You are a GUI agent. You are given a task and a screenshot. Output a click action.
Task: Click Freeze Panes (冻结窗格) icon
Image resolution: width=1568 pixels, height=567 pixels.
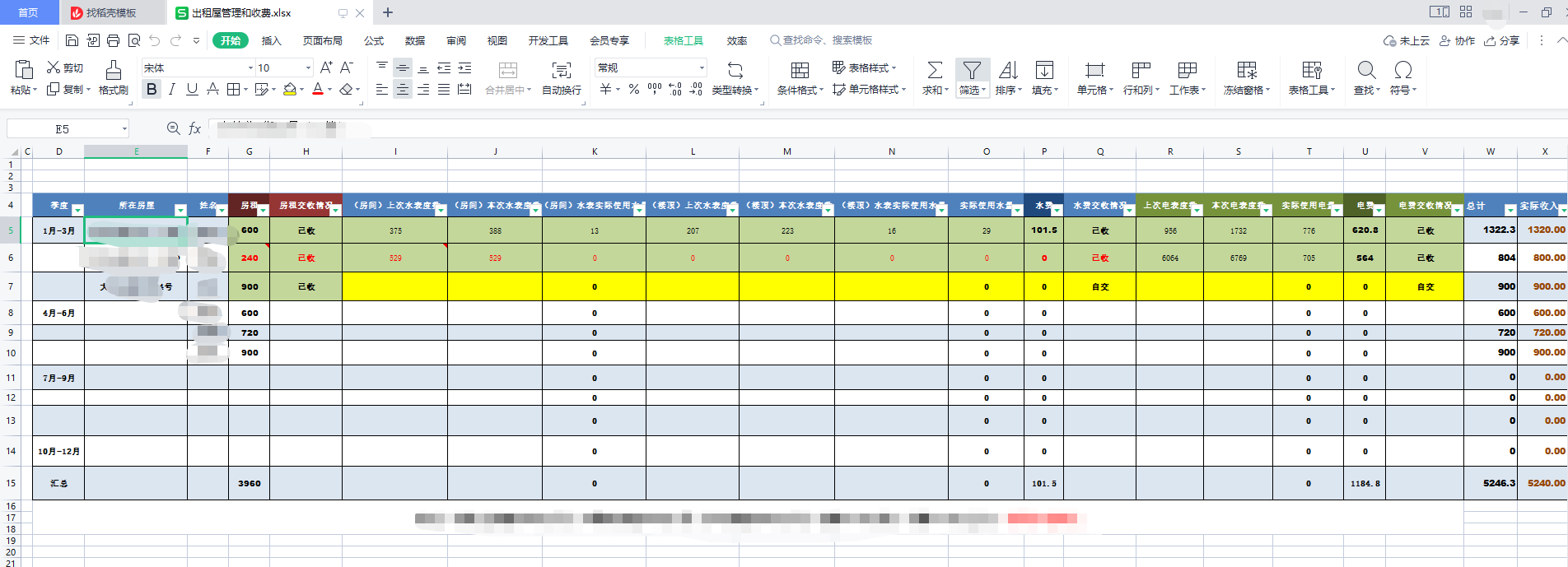click(x=1247, y=70)
